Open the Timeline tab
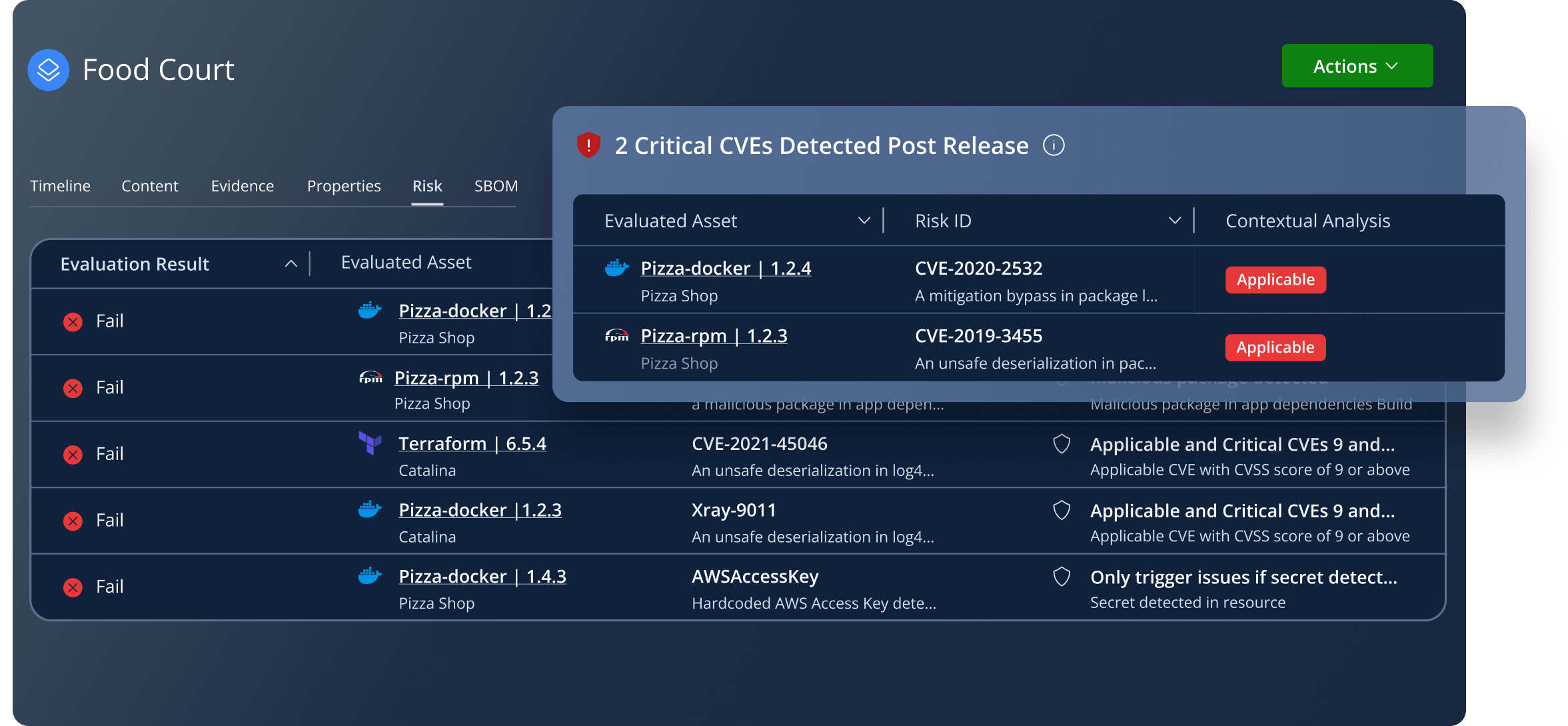The image size is (1568, 726). pyautogui.click(x=60, y=186)
